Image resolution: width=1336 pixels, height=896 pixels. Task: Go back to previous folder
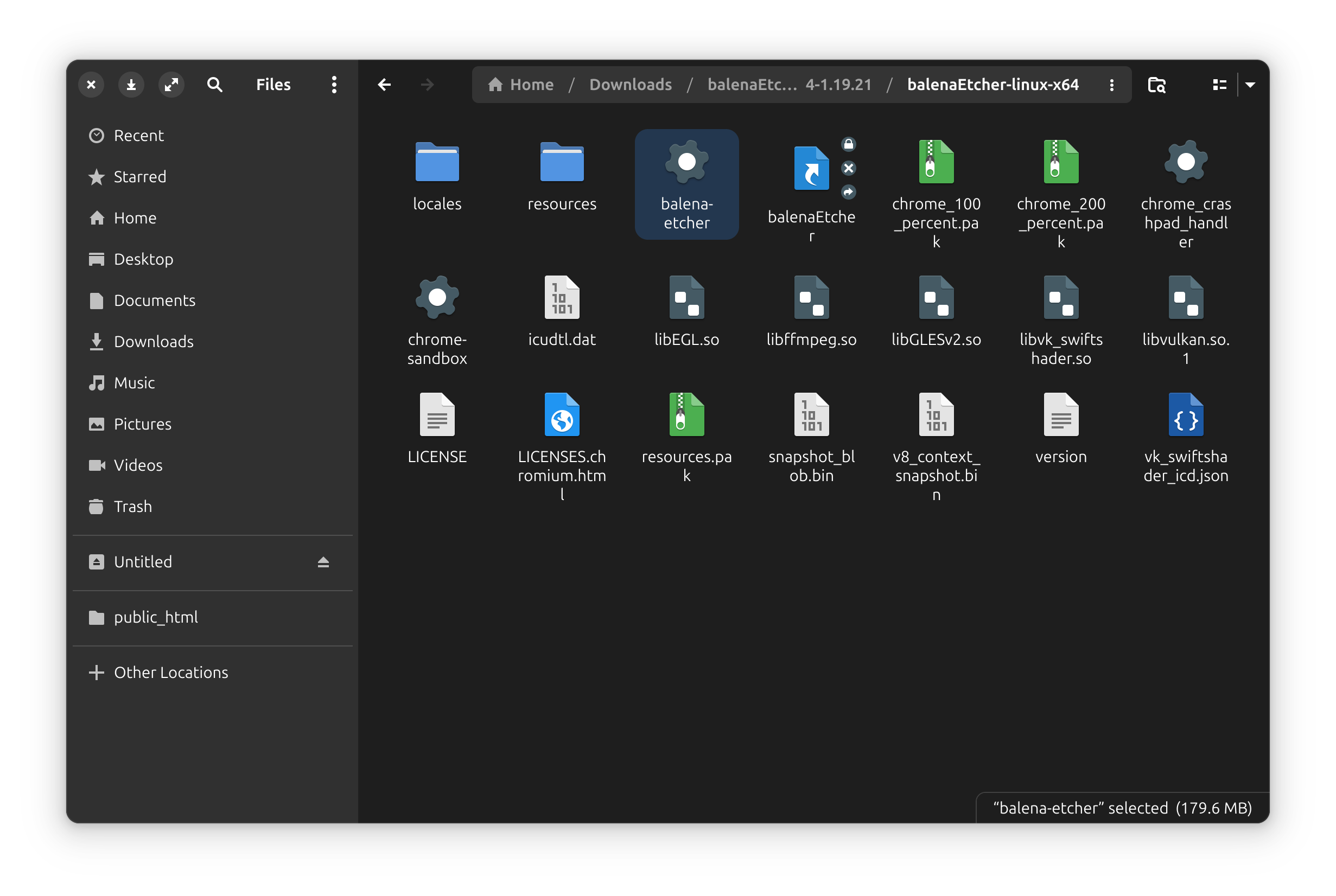click(384, 85)
